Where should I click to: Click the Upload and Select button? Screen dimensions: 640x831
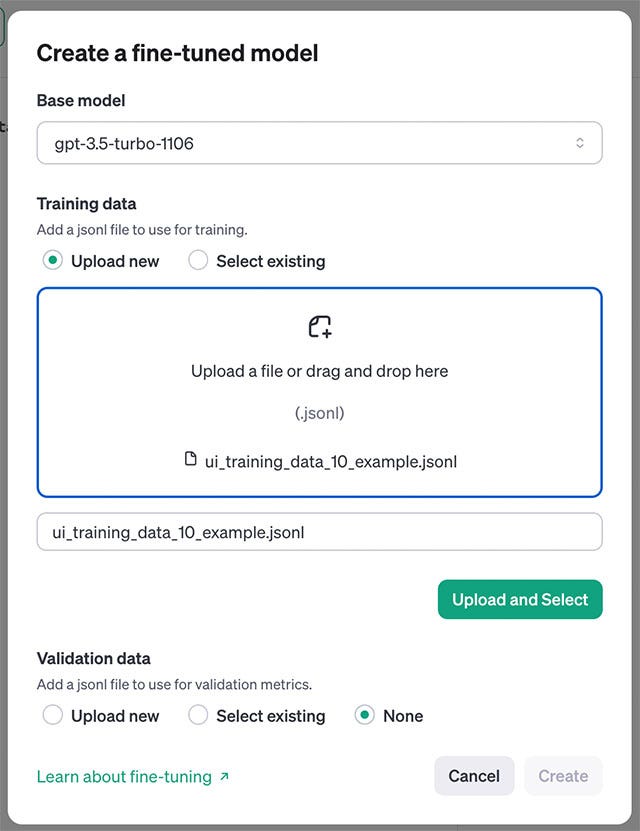520,599
